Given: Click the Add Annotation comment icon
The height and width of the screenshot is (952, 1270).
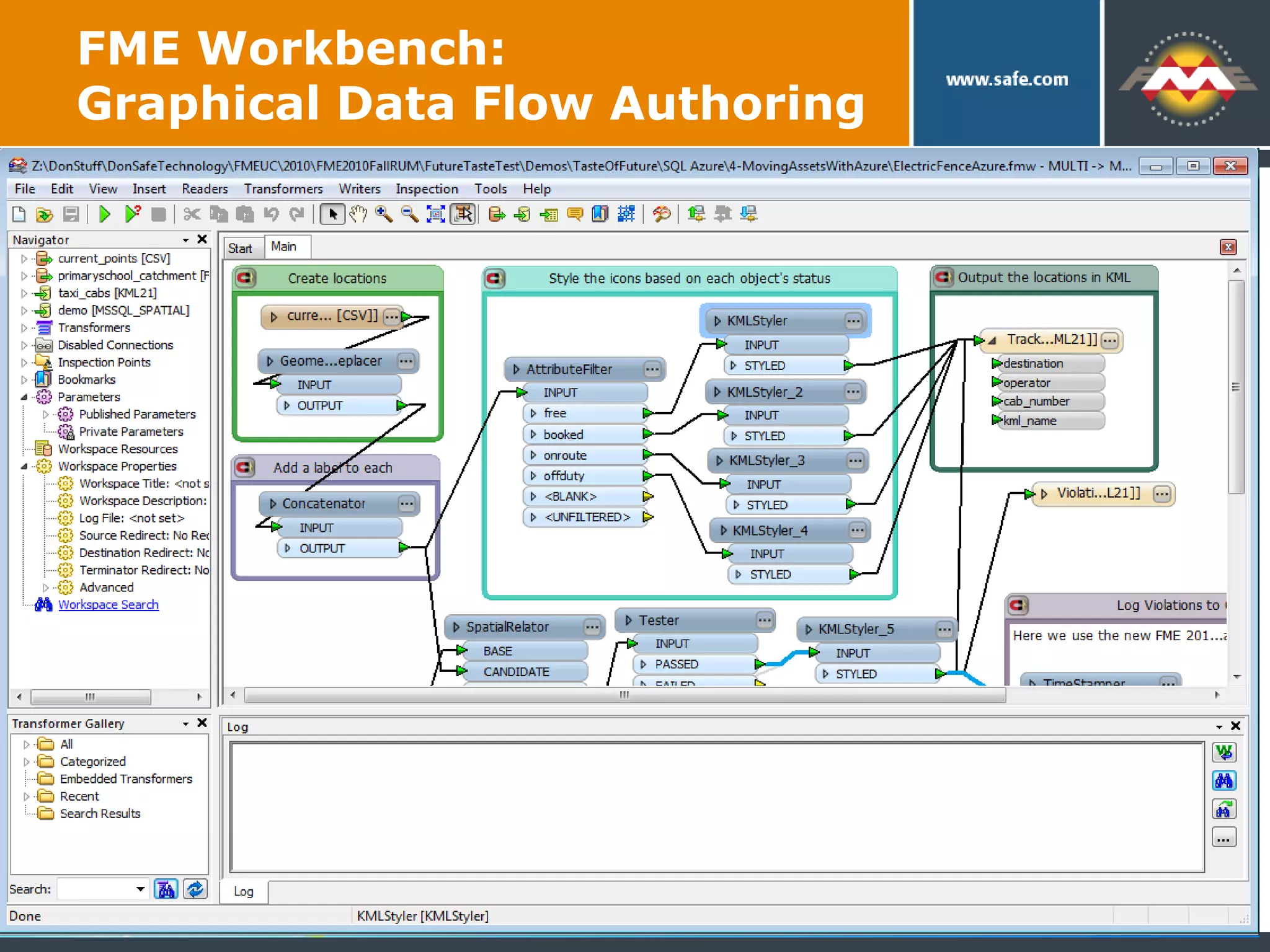Looking at the screenshot, I should click(575, 214).
